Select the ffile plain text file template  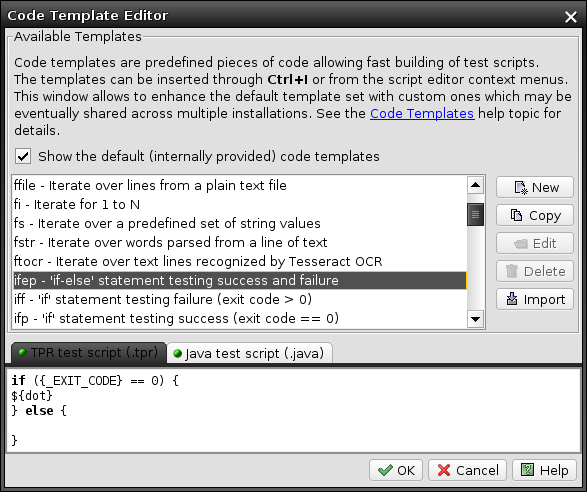(240, 185)
